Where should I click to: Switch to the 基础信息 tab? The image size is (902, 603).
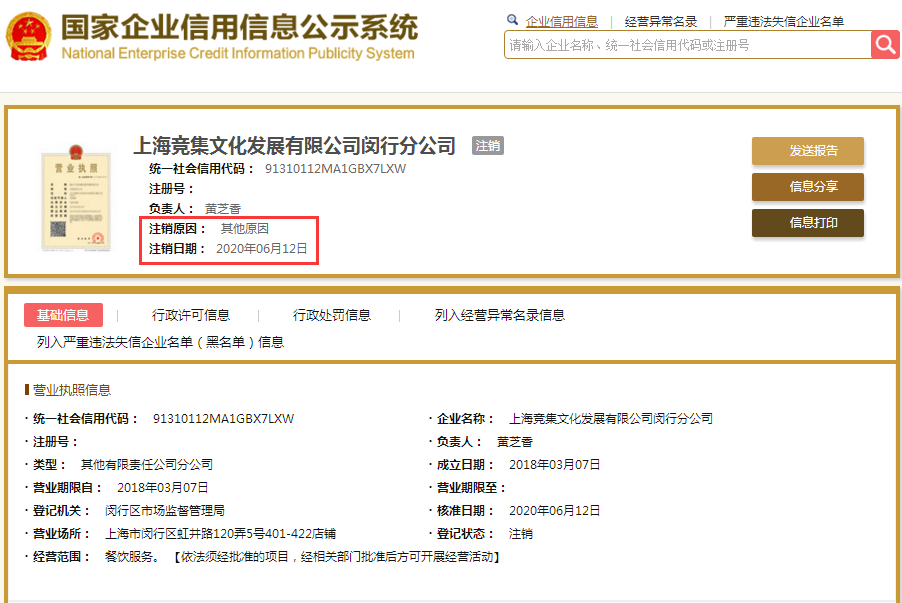point(63,315)
